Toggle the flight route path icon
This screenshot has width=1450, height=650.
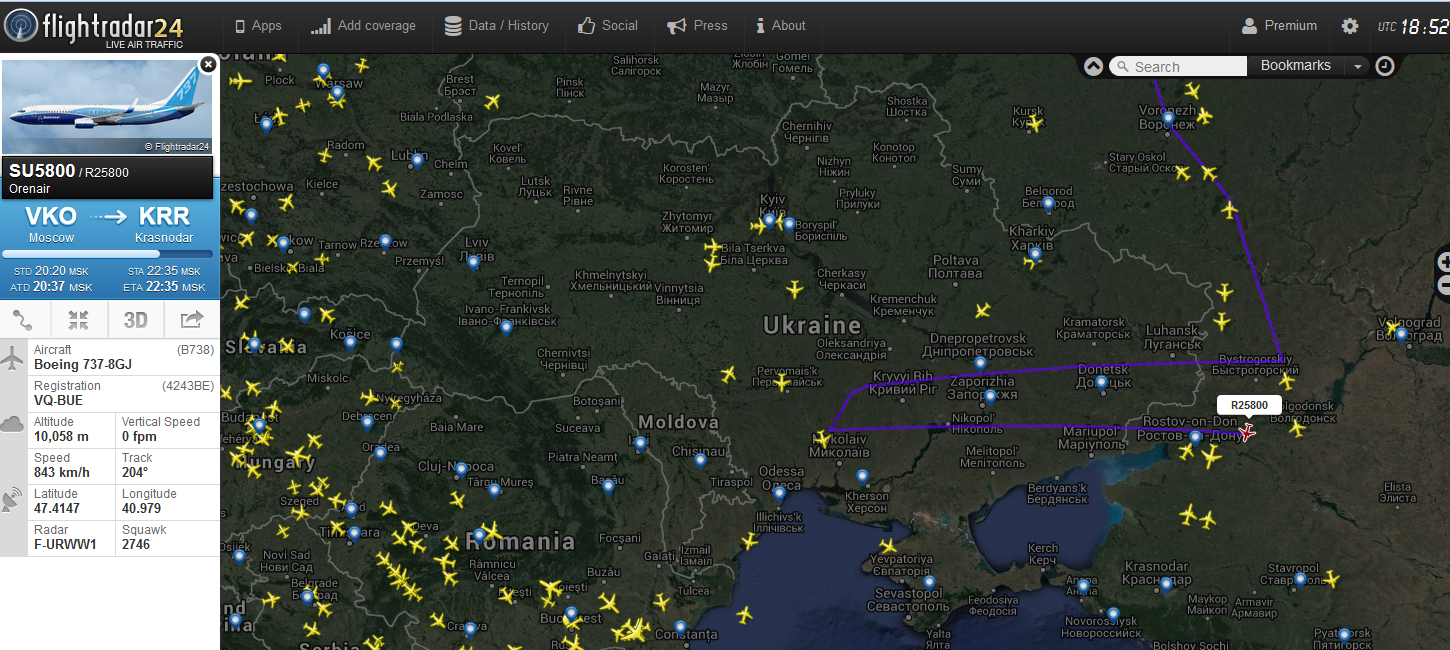point(24,320)
